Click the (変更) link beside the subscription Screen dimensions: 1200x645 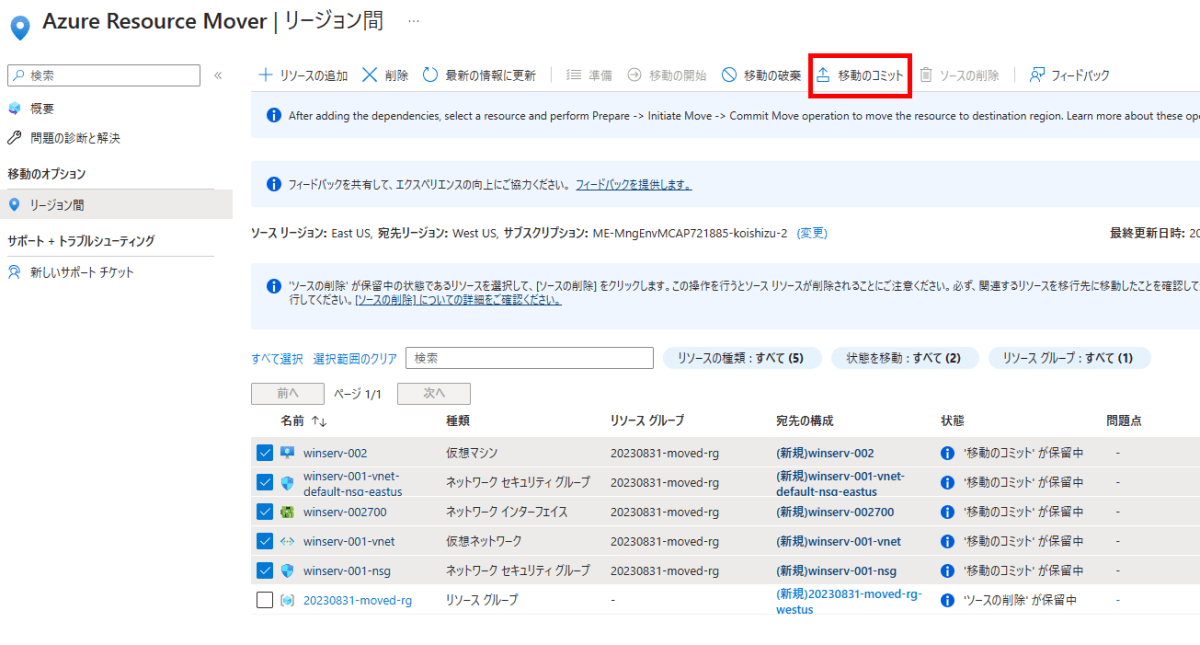pyautogui.click(x=812, y=233)
